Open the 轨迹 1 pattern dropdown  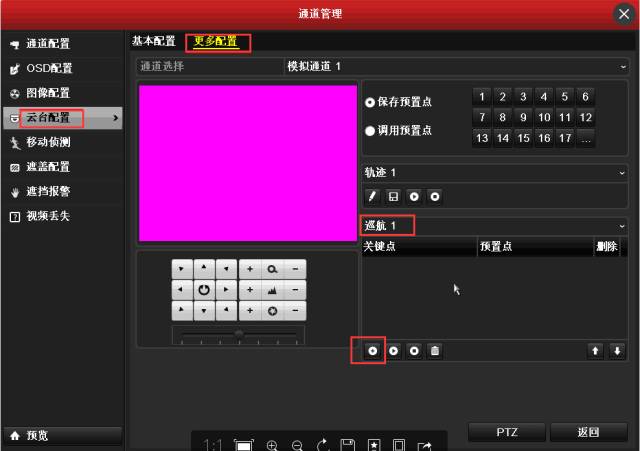[x=495, y=173]
